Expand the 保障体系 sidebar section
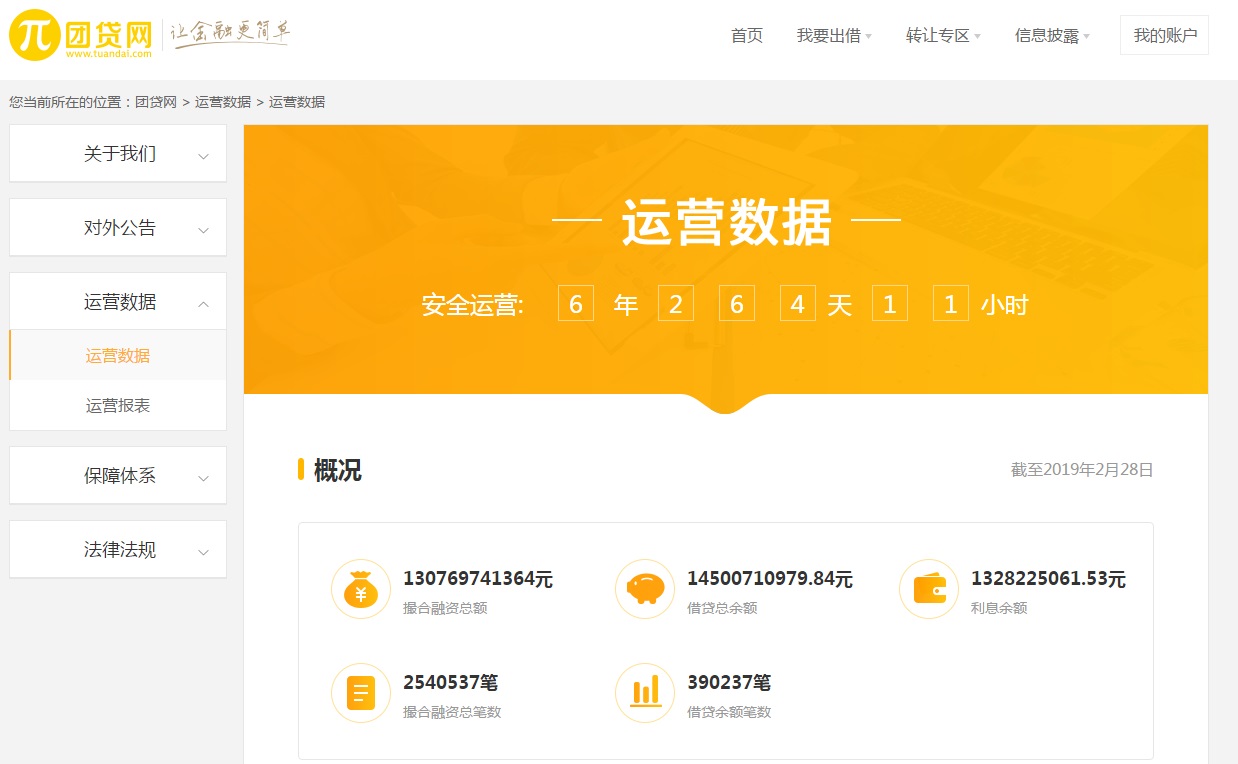The width and height of the screenshot is (1238, 764). click(x=117, y=475)
